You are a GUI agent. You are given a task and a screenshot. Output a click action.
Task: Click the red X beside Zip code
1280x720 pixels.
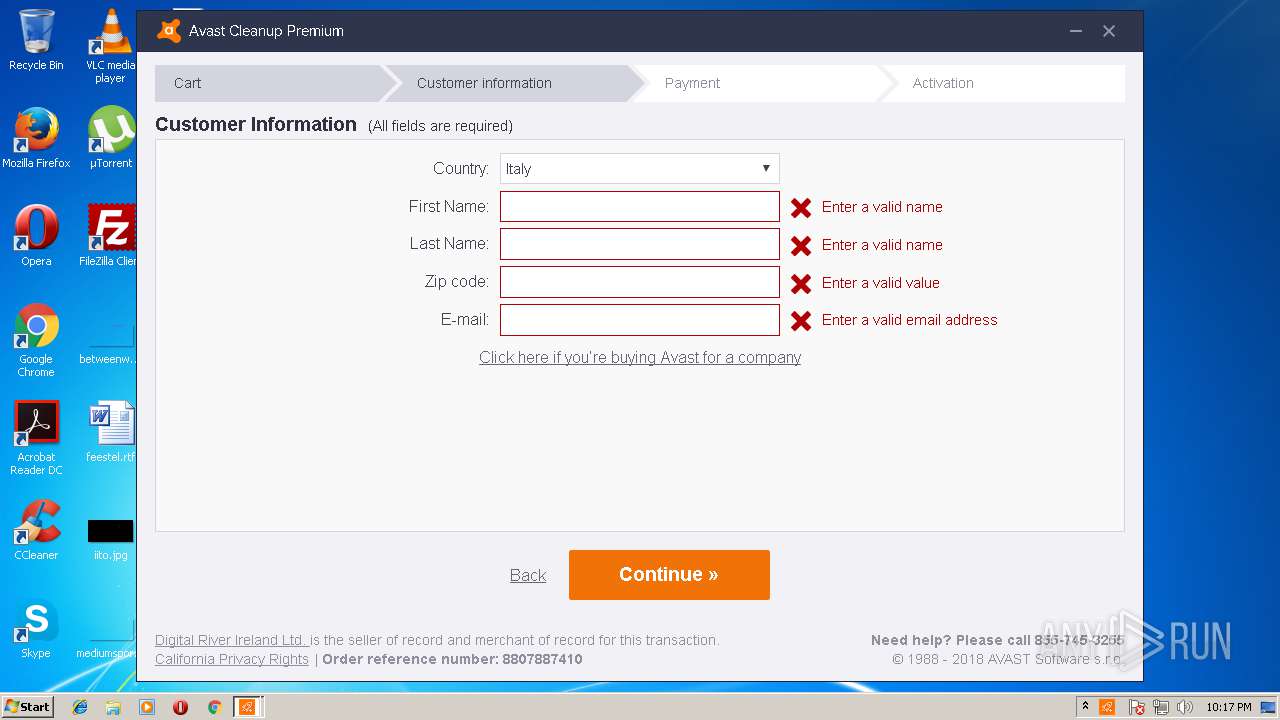click(x=801, y=284)
